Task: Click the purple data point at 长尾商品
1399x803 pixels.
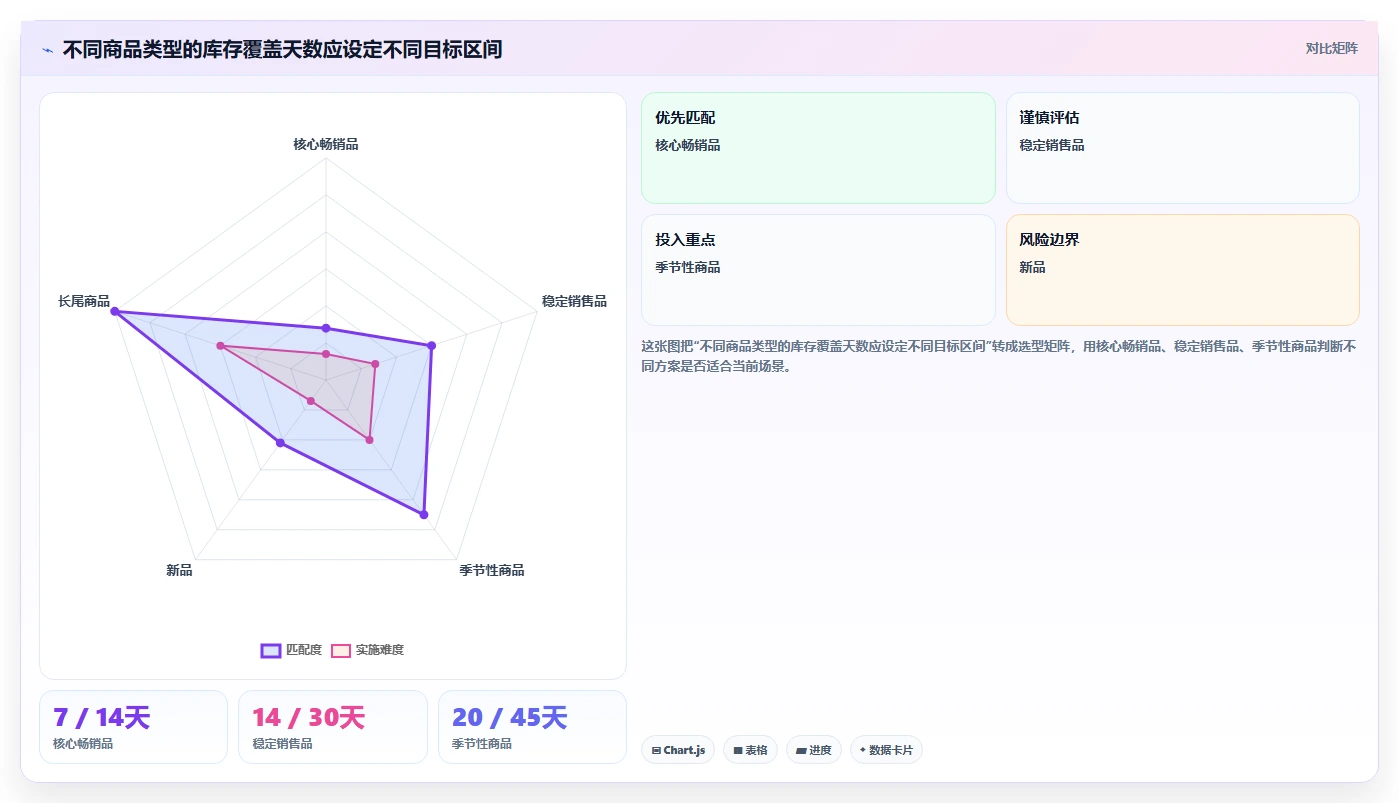Action: pos(115,312)
